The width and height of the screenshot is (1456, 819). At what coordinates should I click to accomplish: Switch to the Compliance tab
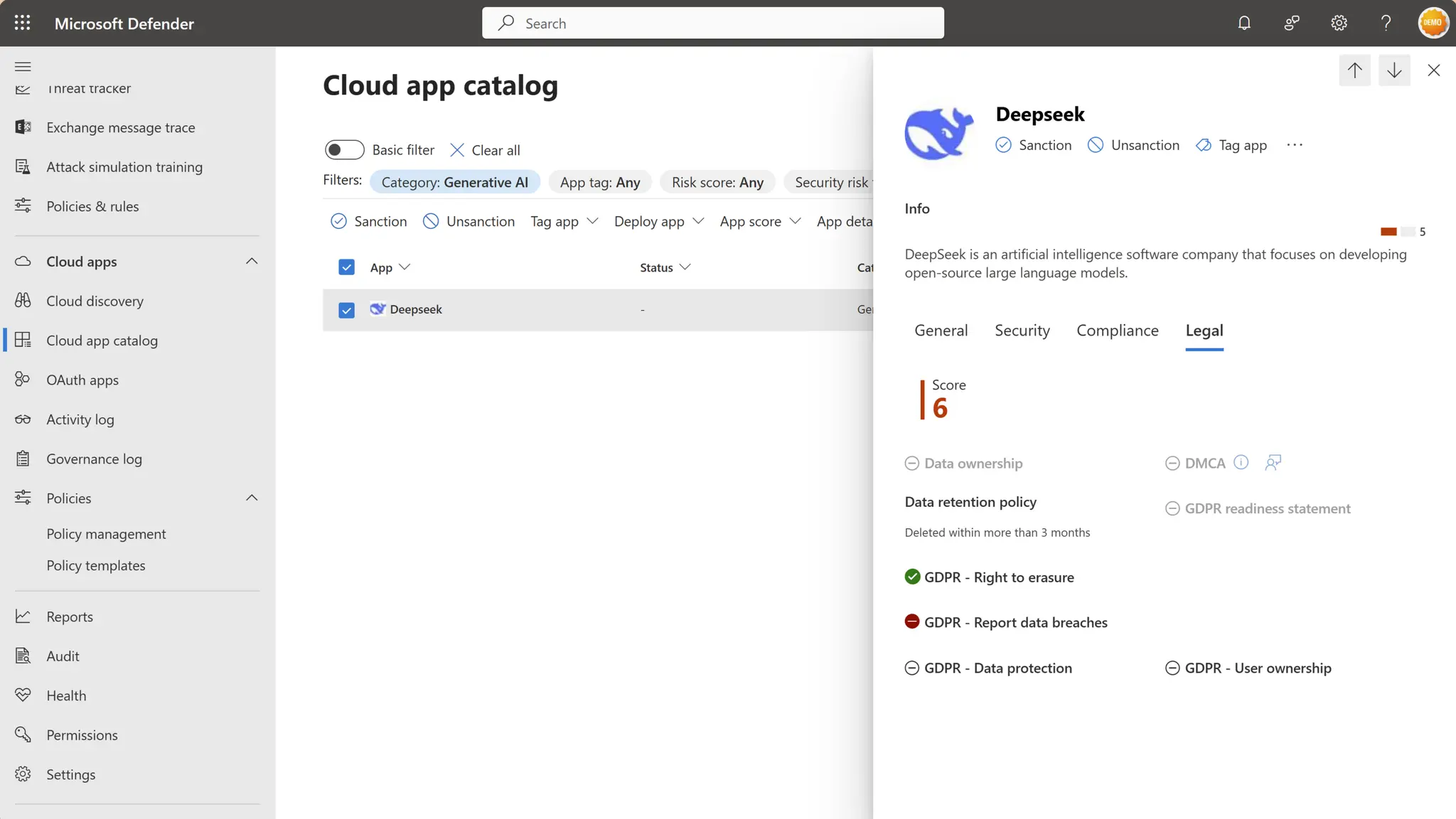1117,331
